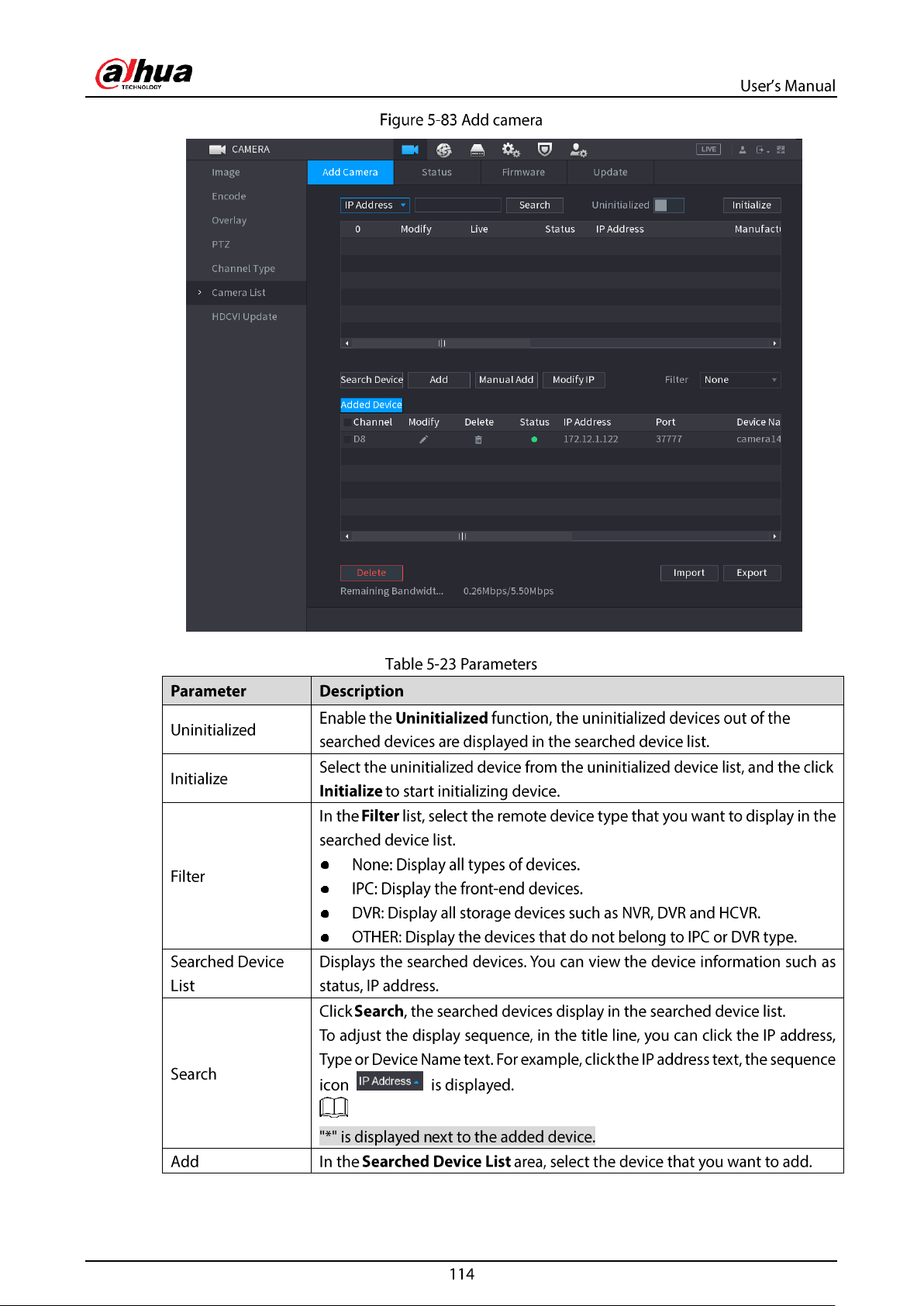Screen dimensions: 924x1306
Task: Open the Storage drive icon
Action: pyautogui.click(x=478, y=150)
